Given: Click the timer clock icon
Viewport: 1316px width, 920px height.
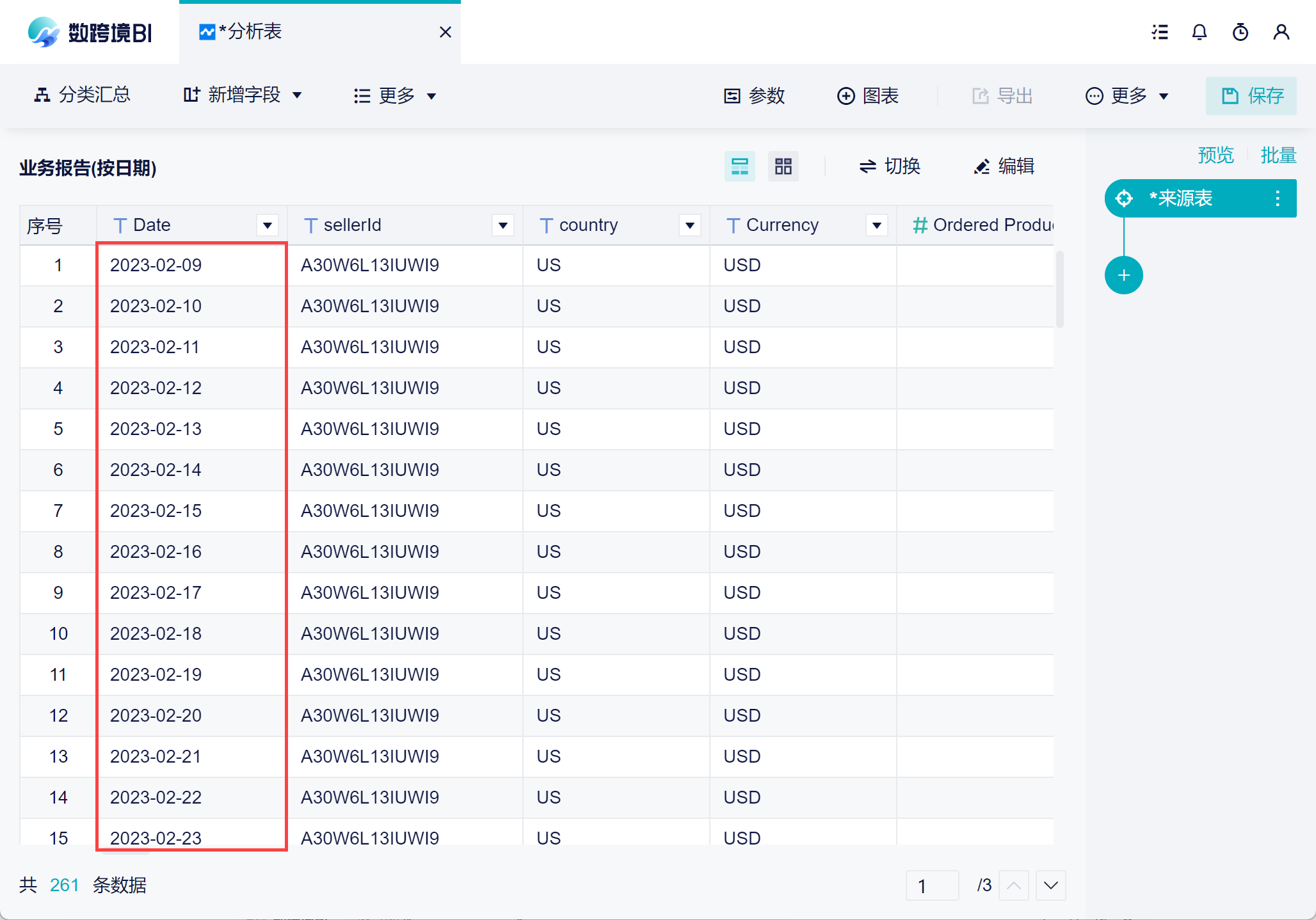Looking at the screenshot, I should pos(1240,32).
